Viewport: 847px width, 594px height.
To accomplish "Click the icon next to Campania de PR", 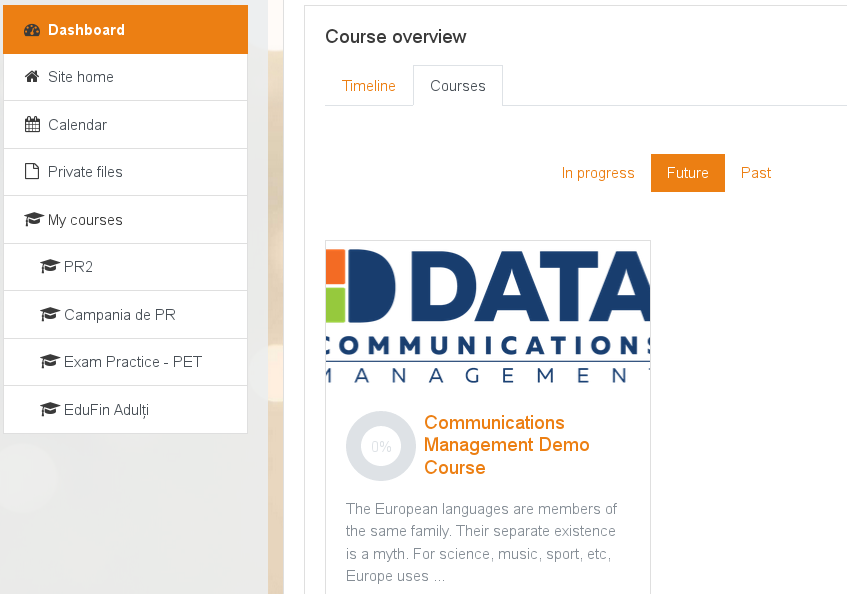I will click(x=48, y=314).
